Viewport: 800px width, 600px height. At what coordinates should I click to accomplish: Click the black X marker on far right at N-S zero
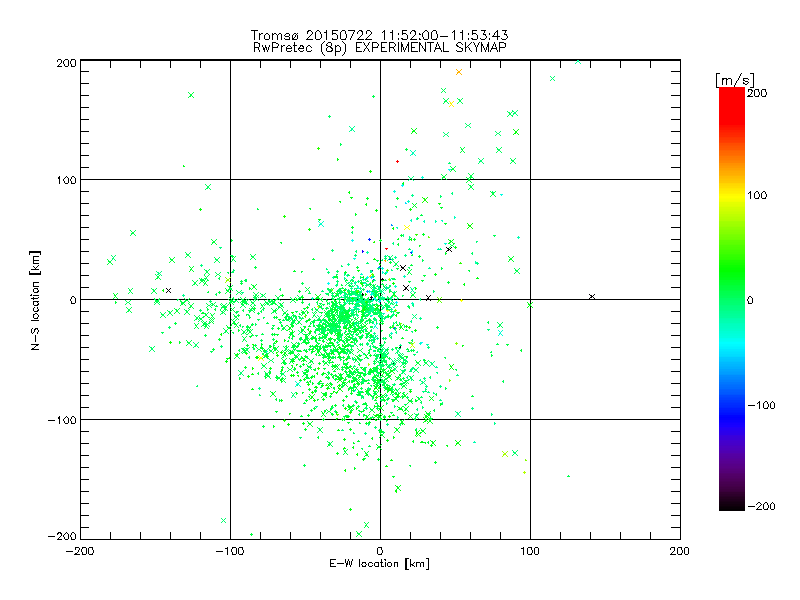(592, 296)
